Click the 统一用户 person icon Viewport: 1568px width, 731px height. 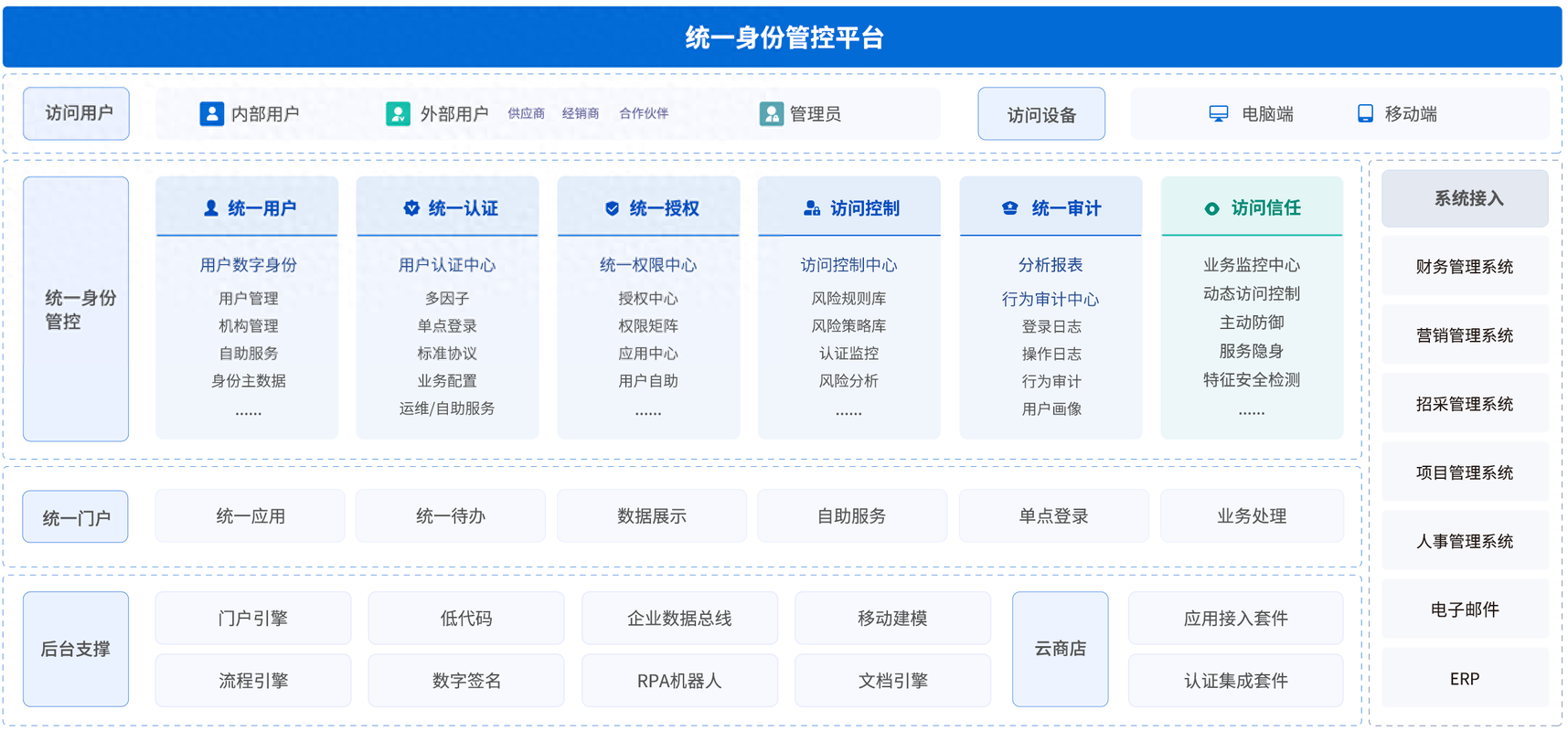(x=211, y=208)
